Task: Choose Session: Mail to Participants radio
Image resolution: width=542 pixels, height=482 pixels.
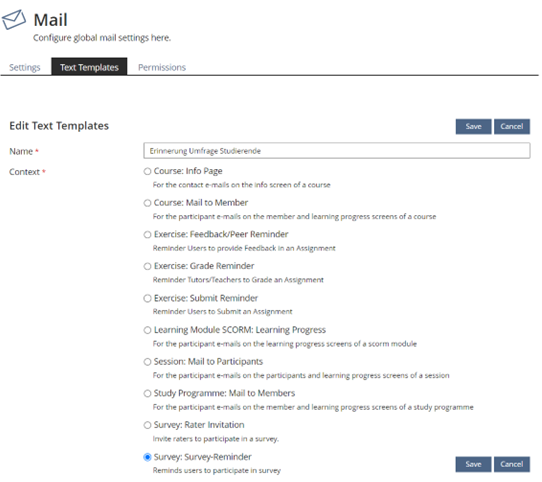Action: 148,362
